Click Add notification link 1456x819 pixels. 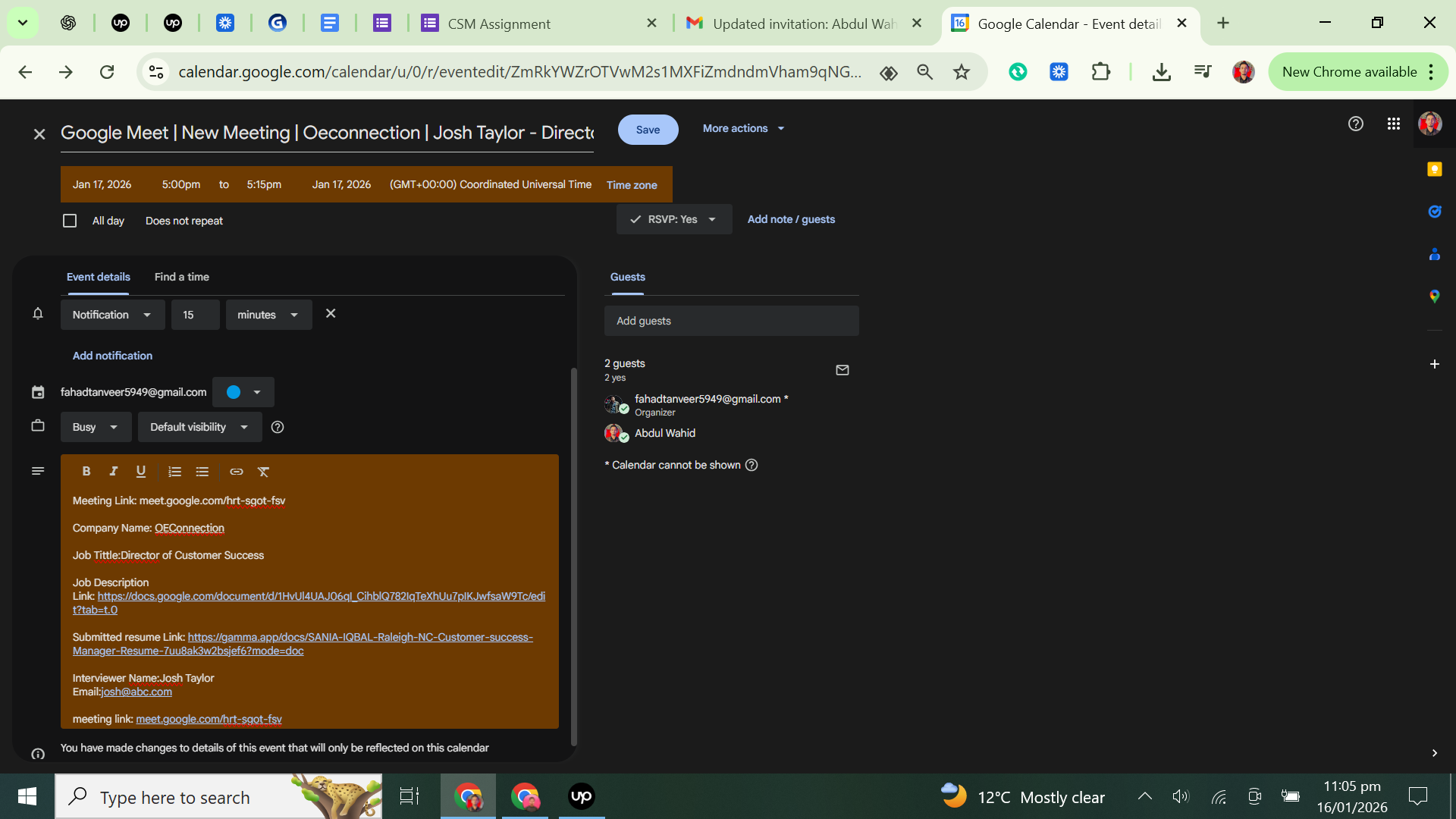[112, 356]
